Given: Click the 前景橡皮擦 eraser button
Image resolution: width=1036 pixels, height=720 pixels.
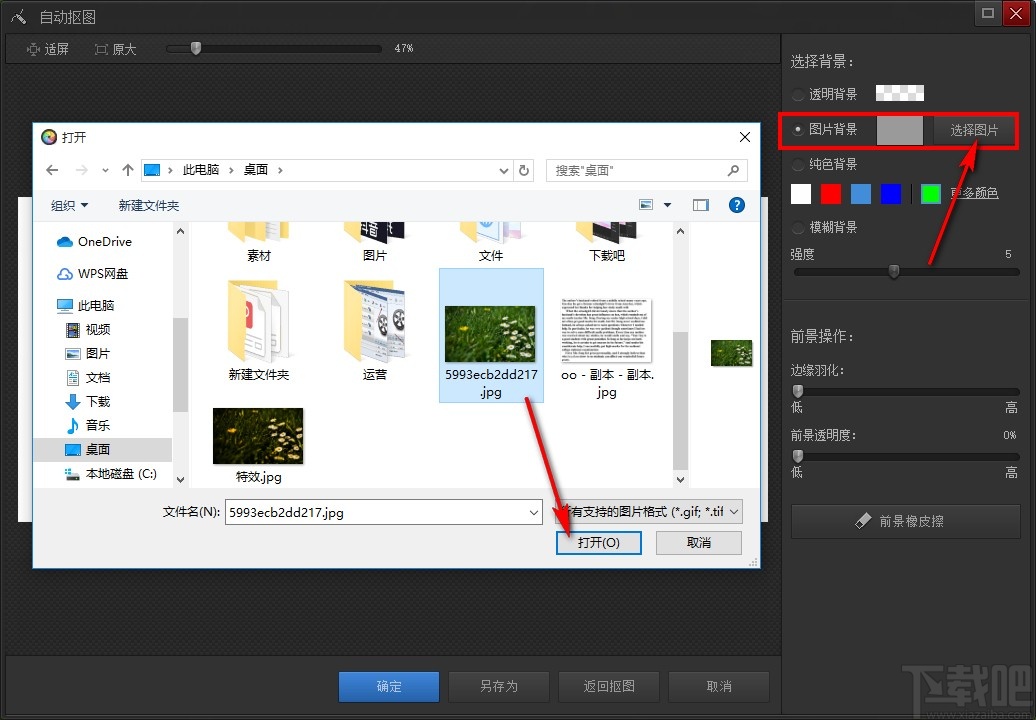Looking at the screenshot, I should (x=906, y=521).
